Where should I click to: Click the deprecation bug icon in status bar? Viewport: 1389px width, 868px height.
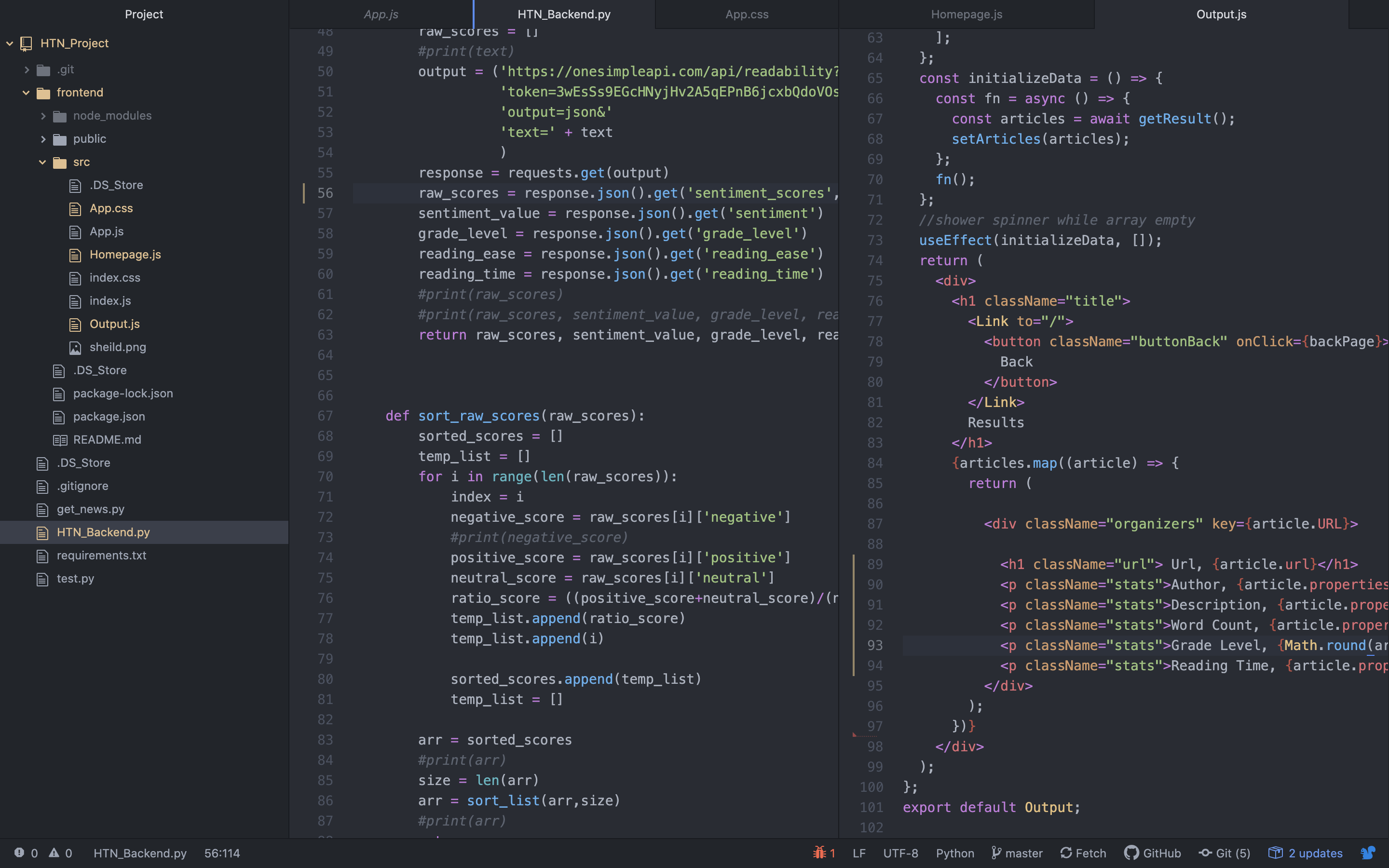click(x=819, y=853)
